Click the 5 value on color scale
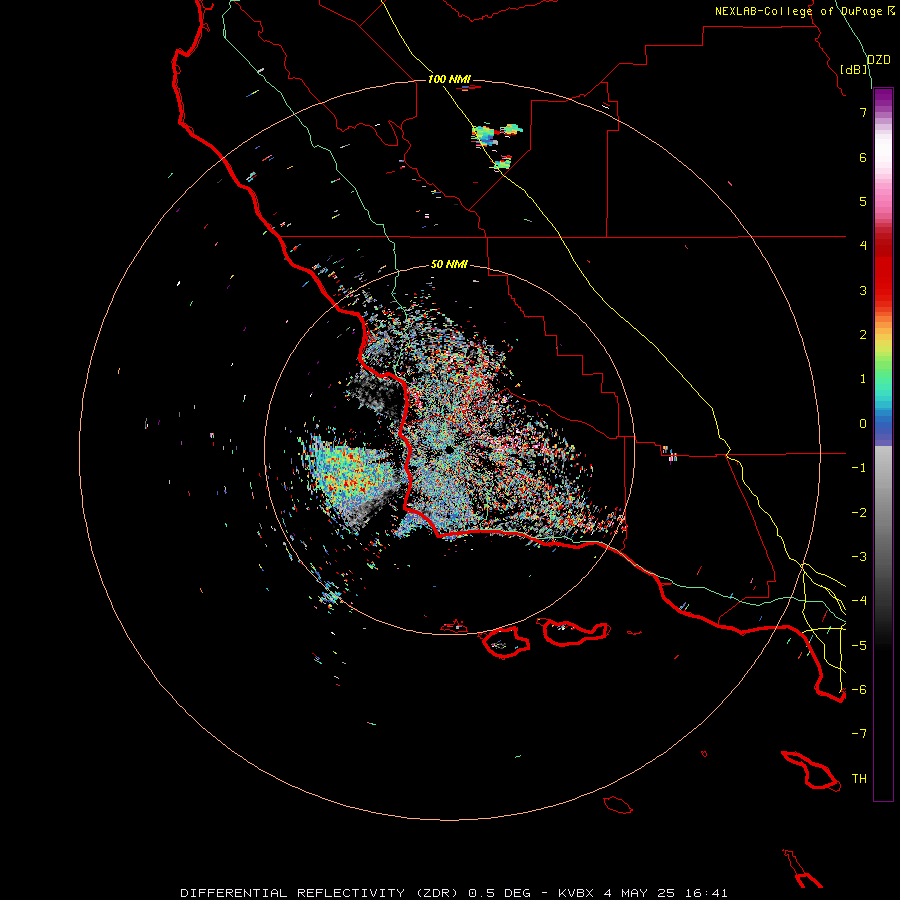 point(863,201)
